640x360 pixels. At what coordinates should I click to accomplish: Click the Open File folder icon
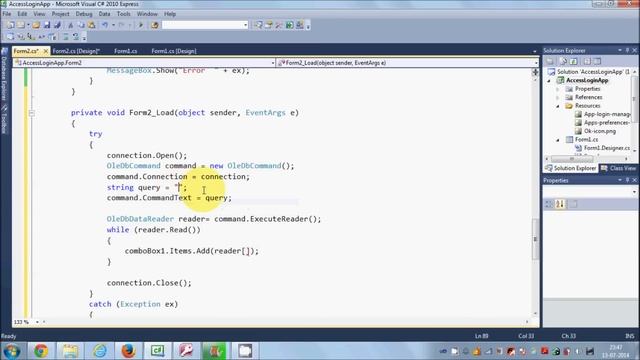(36, 25)
